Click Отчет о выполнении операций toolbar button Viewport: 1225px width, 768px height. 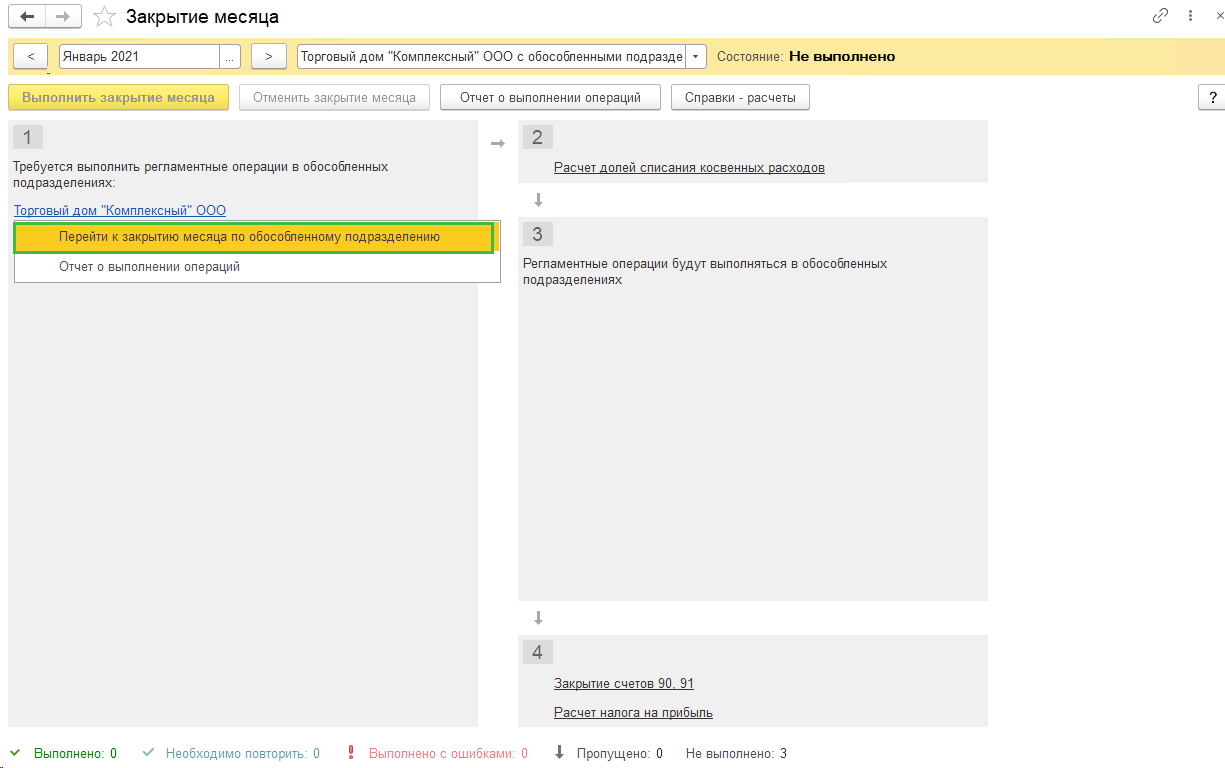tap(550, 98)
